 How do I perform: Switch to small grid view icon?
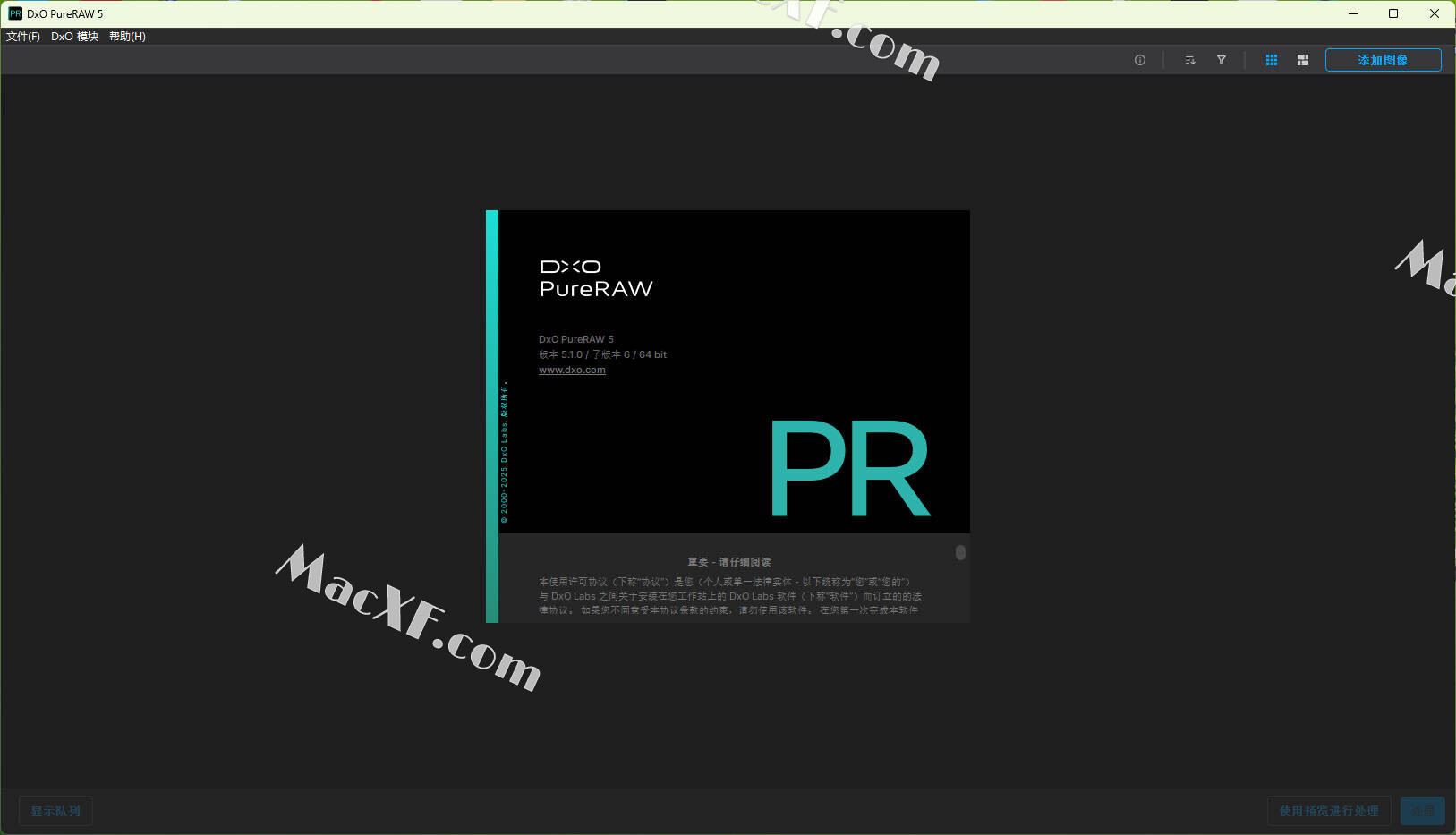click(1272, 60)
